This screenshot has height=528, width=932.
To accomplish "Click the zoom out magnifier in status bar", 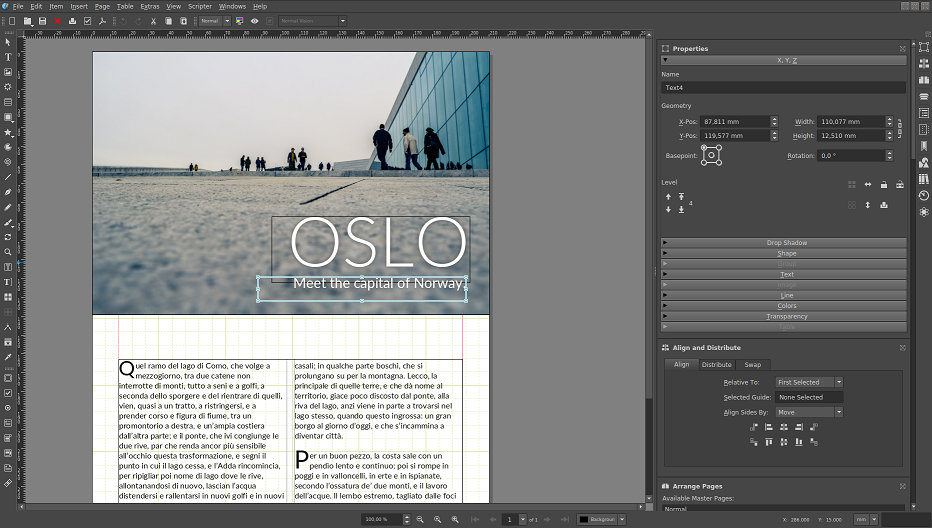I will click(x=420, y=520).
